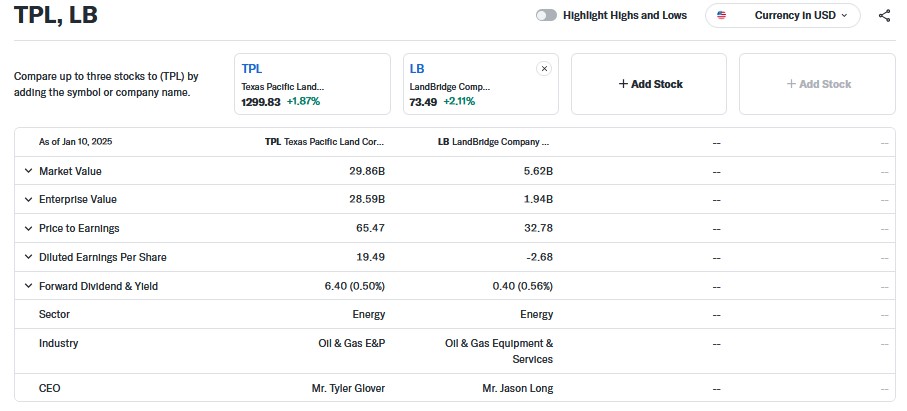Remove LB stock with the X icon

tap(544, 69)
